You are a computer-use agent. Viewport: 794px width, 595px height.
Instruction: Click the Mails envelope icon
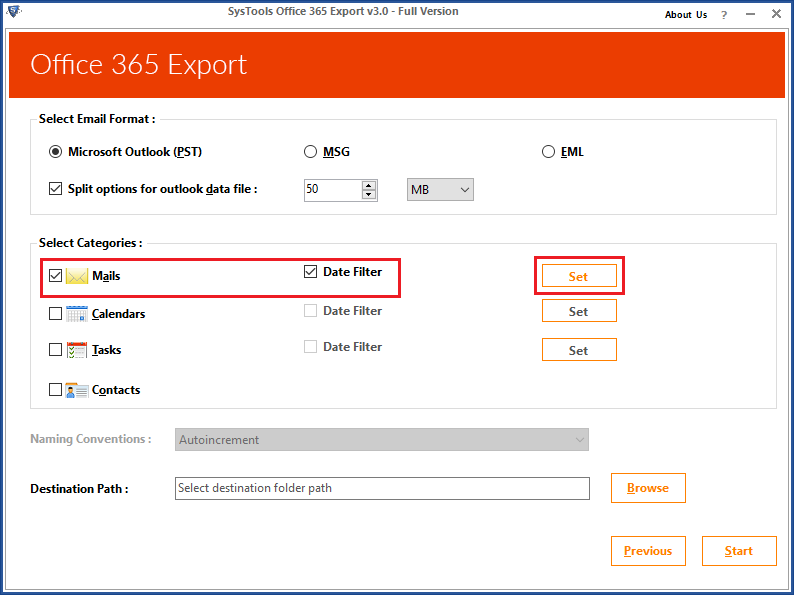(x=76, y=276)
